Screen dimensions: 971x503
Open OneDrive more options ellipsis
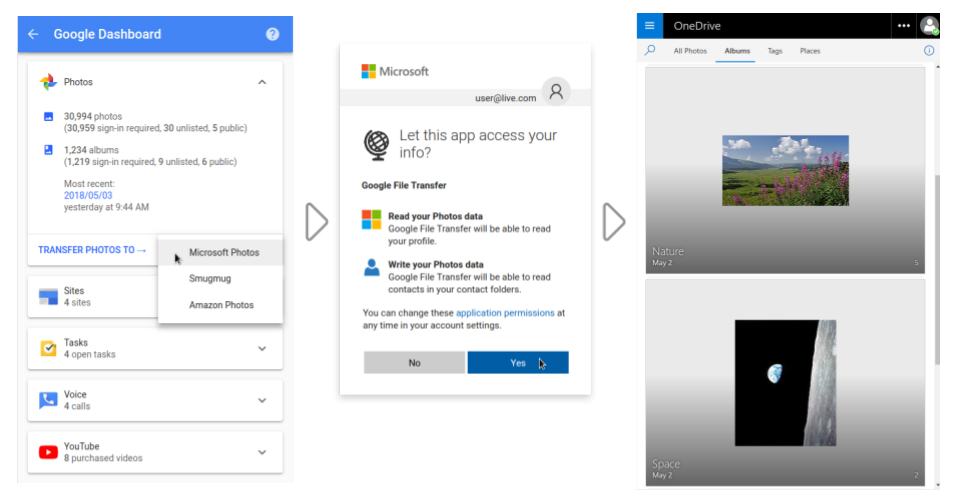point(904,26)
